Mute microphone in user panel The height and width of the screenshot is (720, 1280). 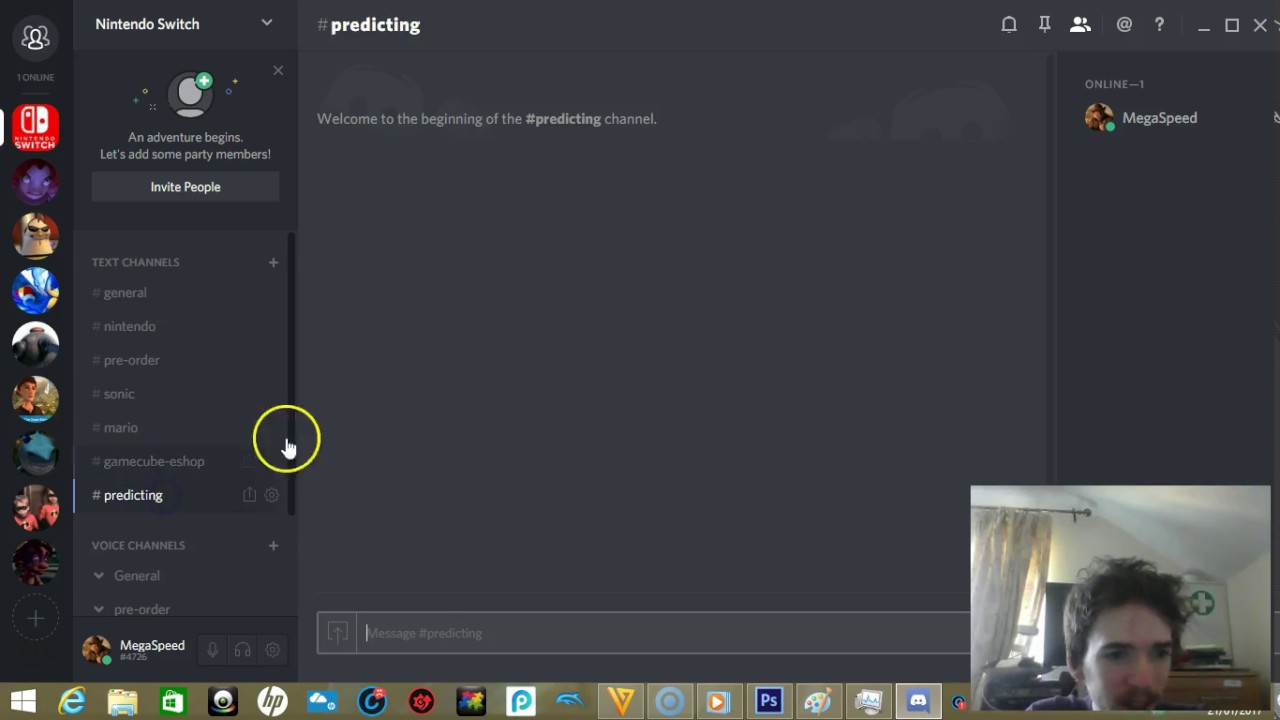click(x=212, y=650)
